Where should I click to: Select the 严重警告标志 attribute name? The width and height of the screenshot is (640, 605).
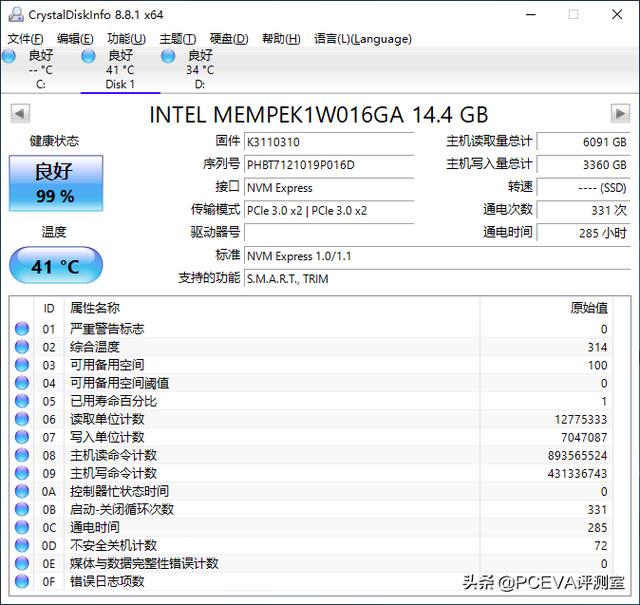tap(107, 329)
